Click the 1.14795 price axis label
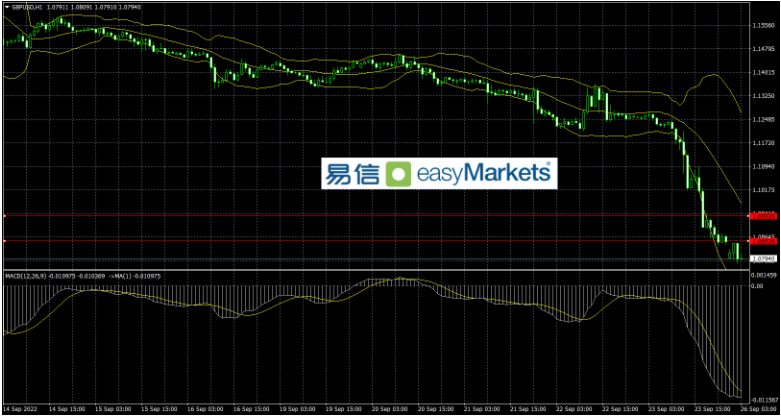Viewport: 781px width, 417px height. (x=766, y=48)
